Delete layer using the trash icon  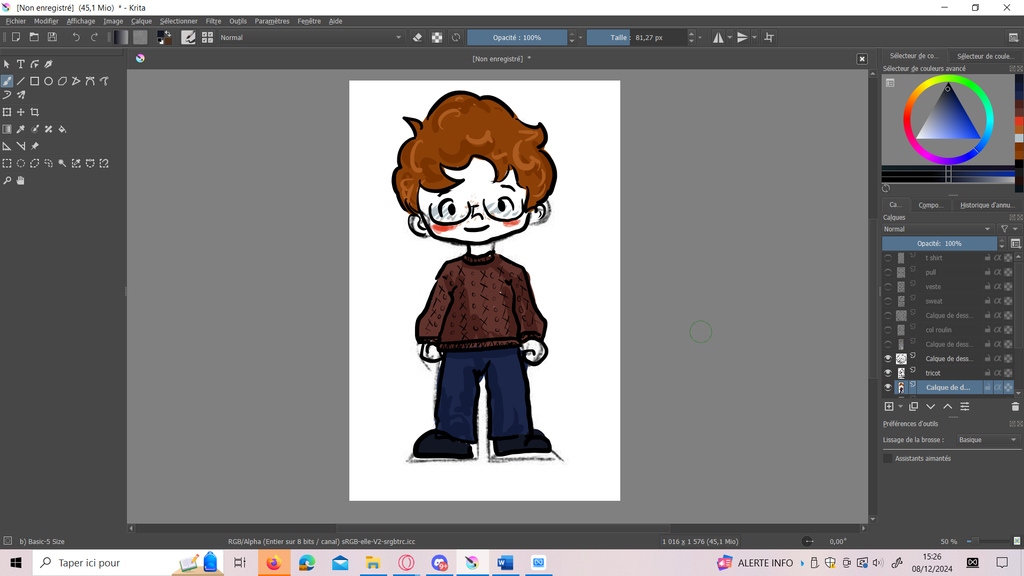(1015, 407)
